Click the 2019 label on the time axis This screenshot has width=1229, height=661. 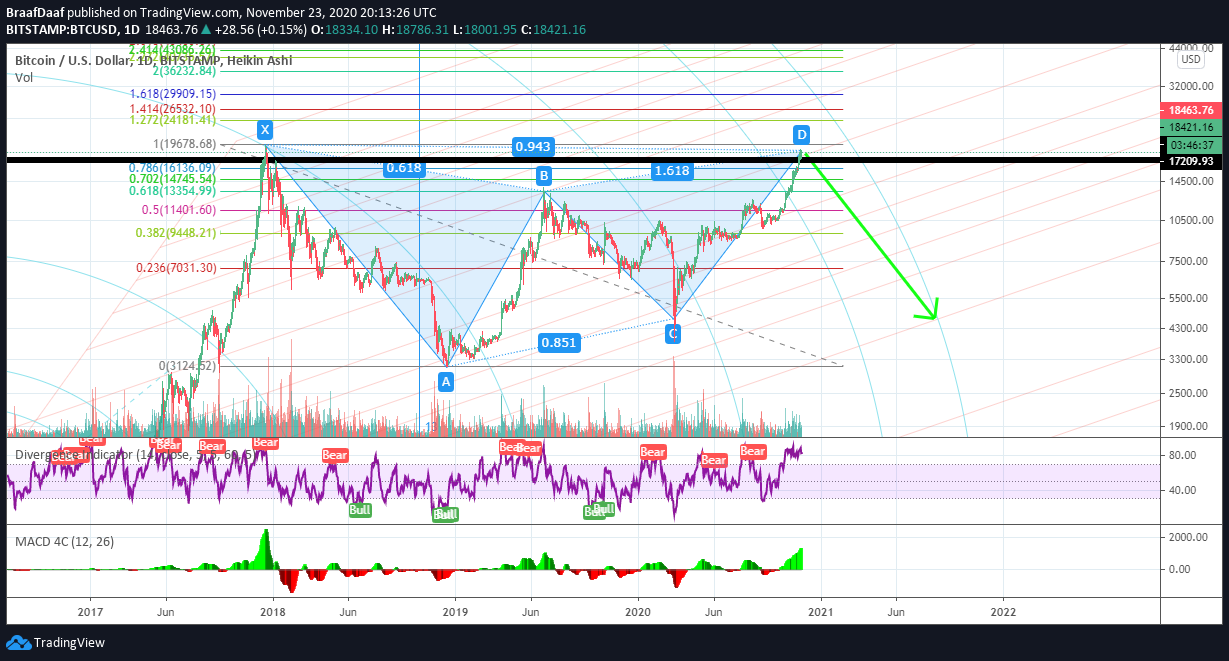(x=455, y=610)
